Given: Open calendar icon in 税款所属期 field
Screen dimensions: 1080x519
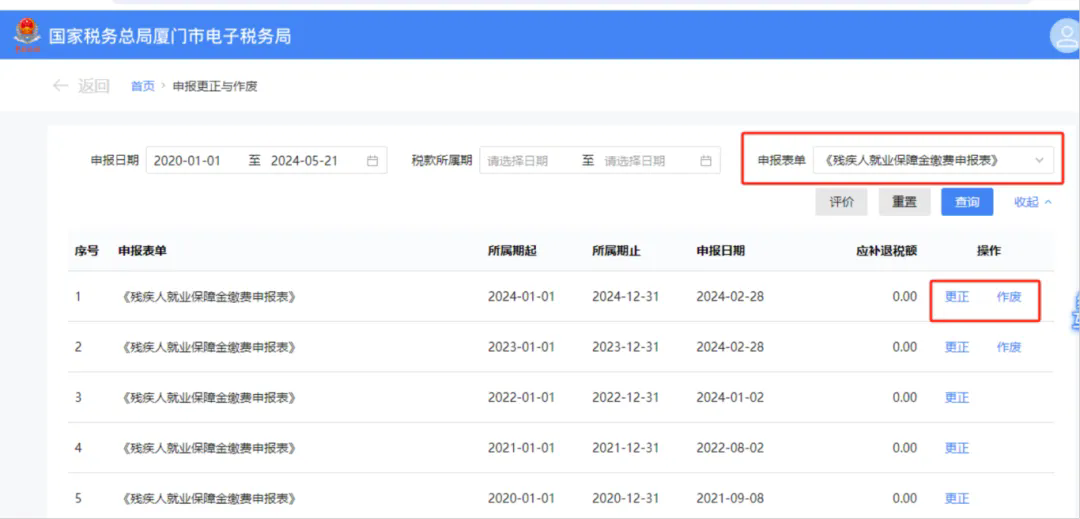Looking at the screenshot, I should pos(705,161).
